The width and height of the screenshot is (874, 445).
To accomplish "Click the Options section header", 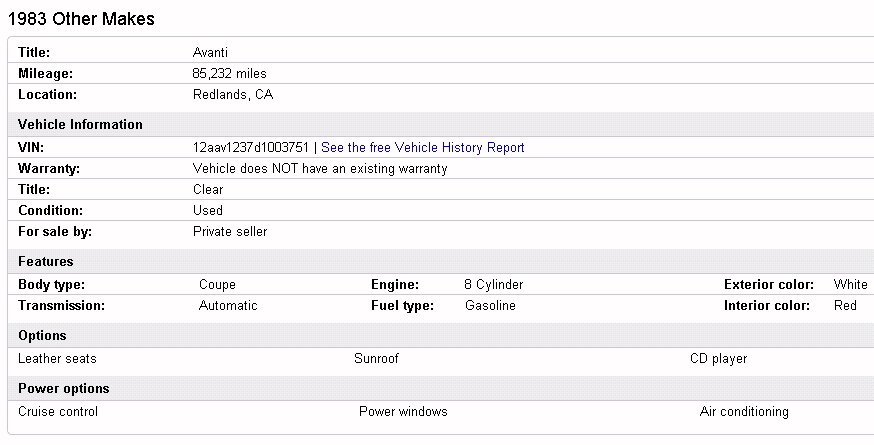I will pyautogui.click(x=42, y=336).
